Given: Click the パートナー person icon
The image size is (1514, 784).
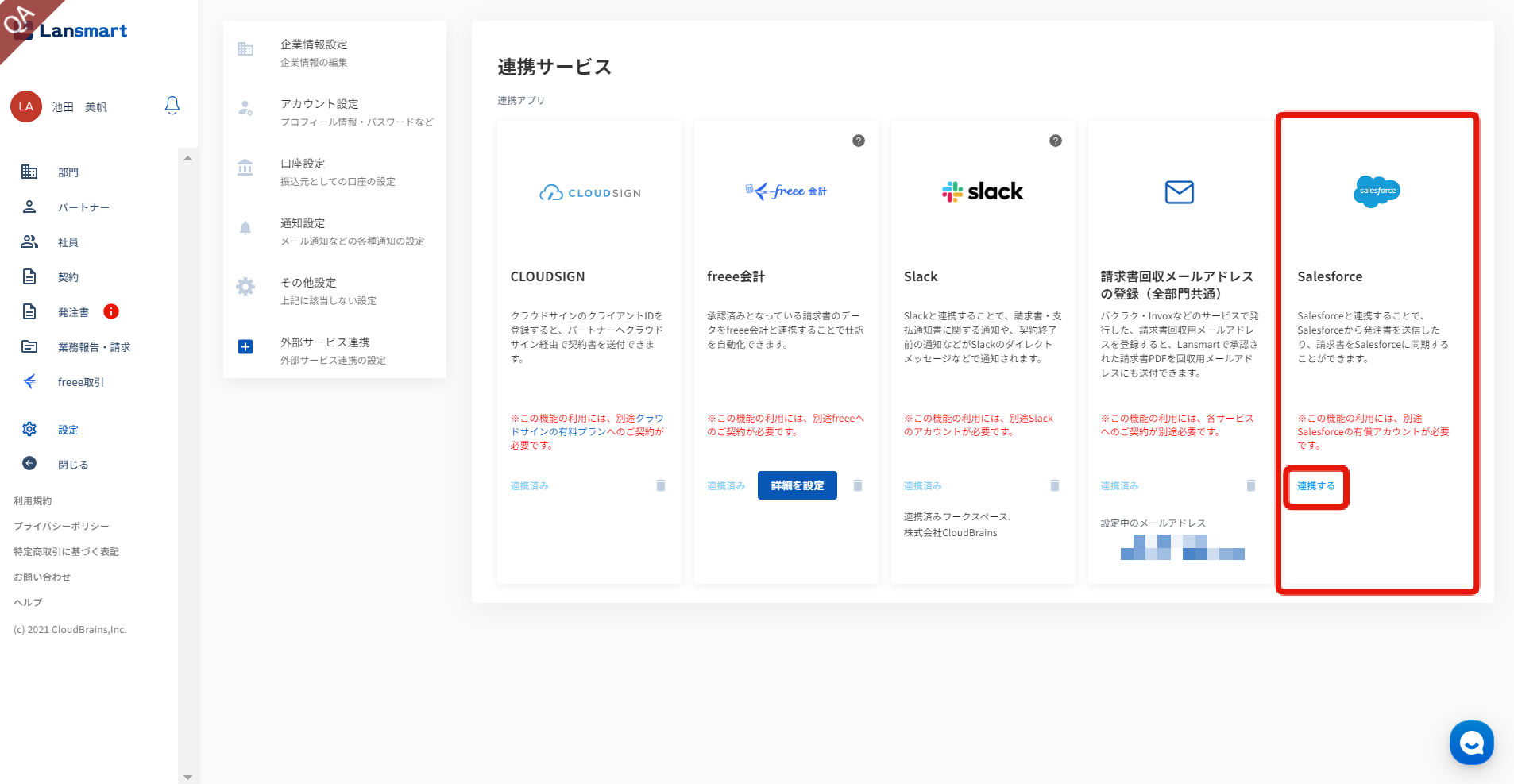Looking at the screenshot, I should (x=29, y=207).
